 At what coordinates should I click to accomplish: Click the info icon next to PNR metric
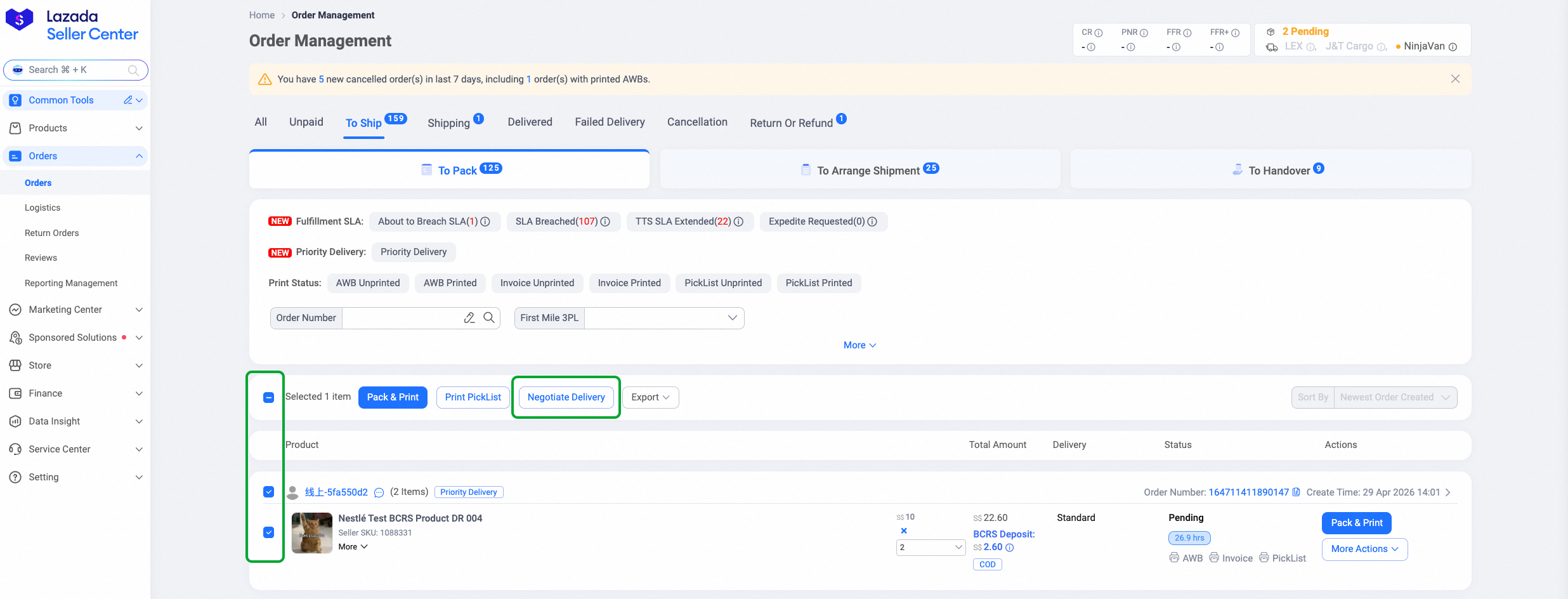tap(1144, 33)
